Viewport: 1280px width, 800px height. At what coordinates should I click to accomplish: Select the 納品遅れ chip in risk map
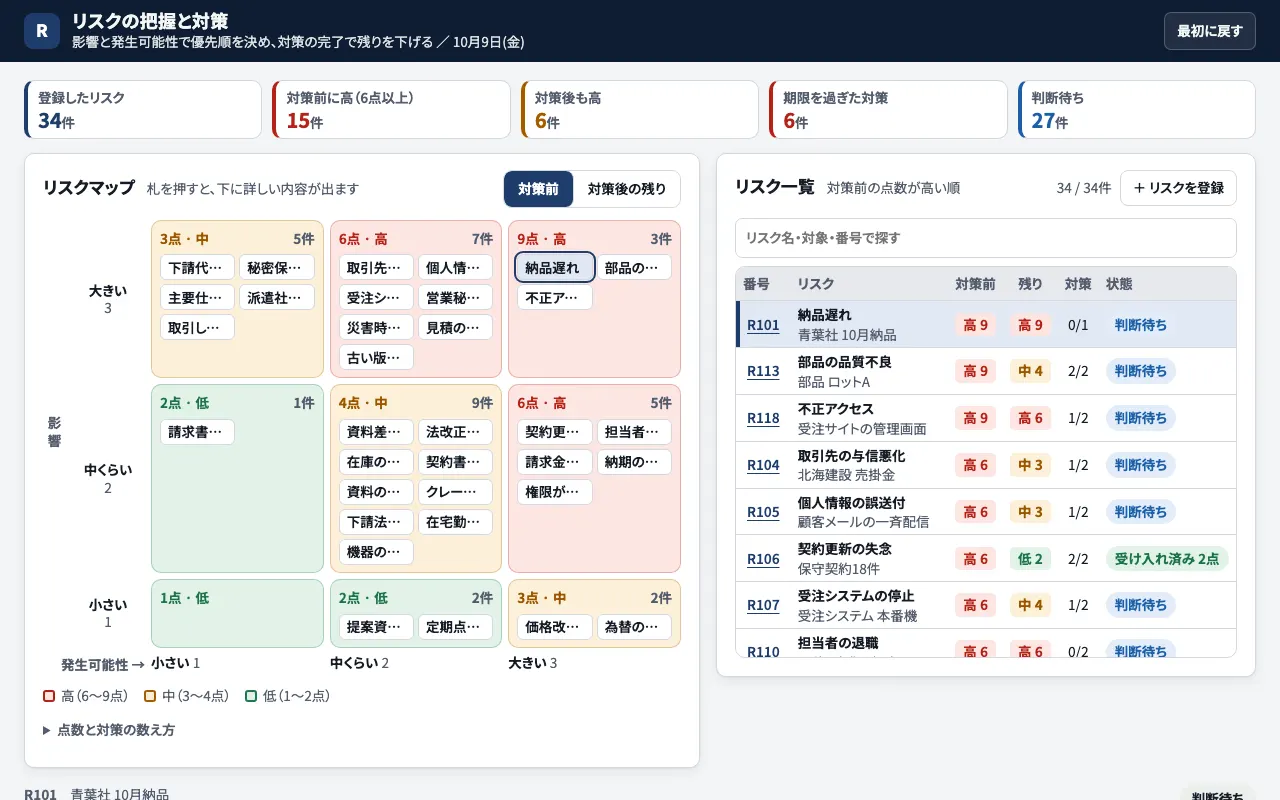tap(555, 268)
